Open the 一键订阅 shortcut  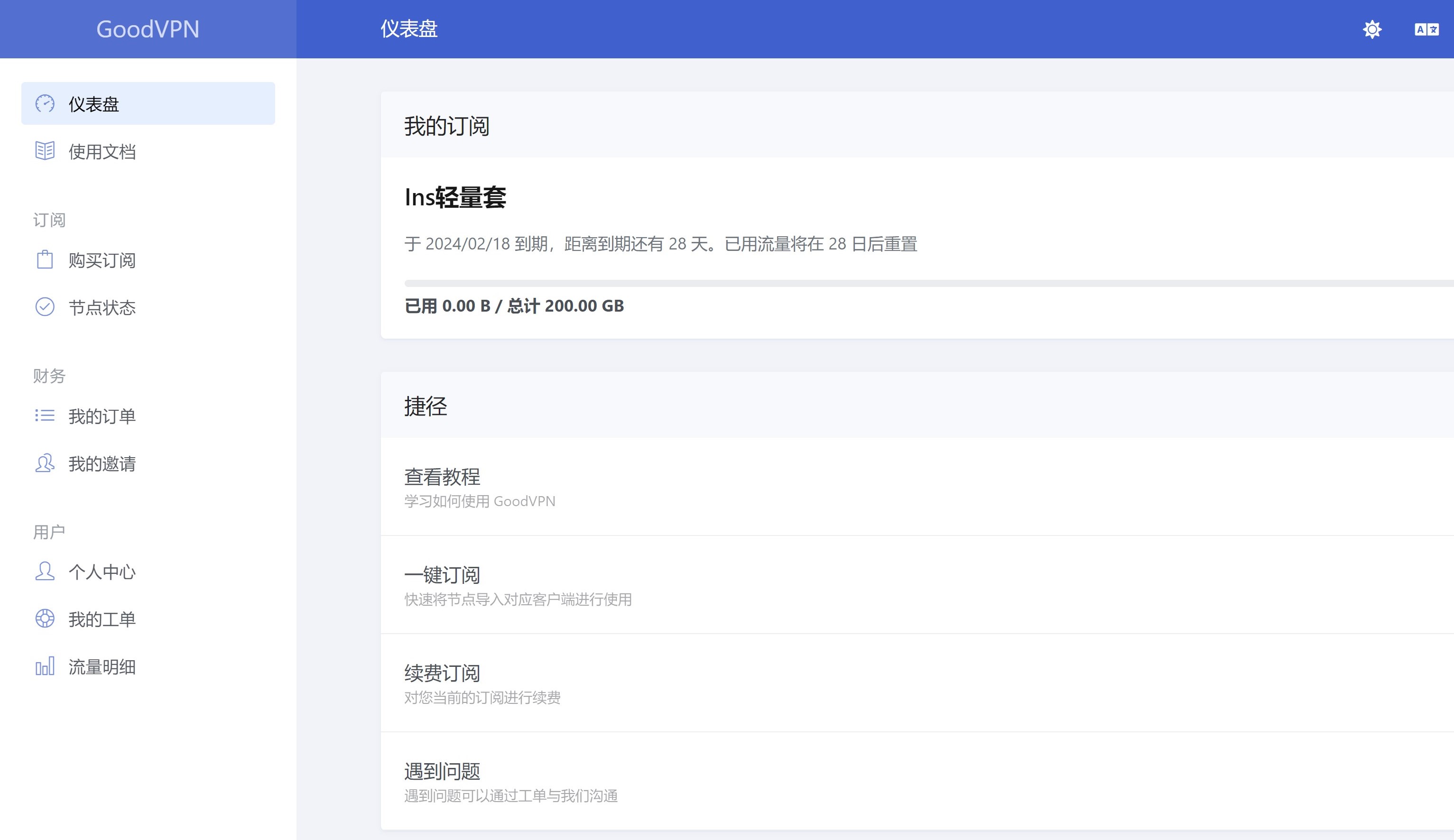coord(917,584)
